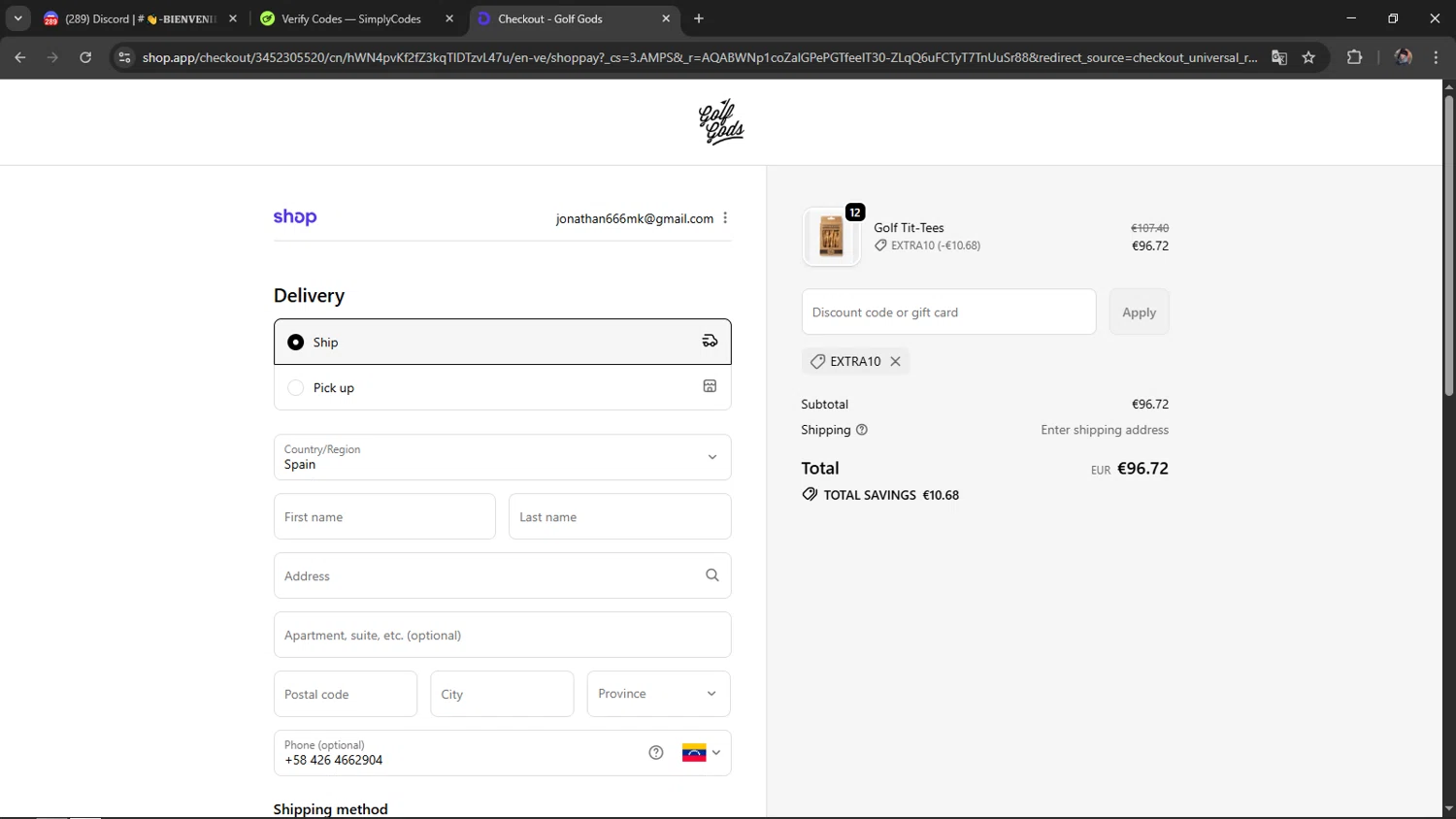
Task: Click the Apartment, suite, etc. field
Action: (x=502, y=635)
